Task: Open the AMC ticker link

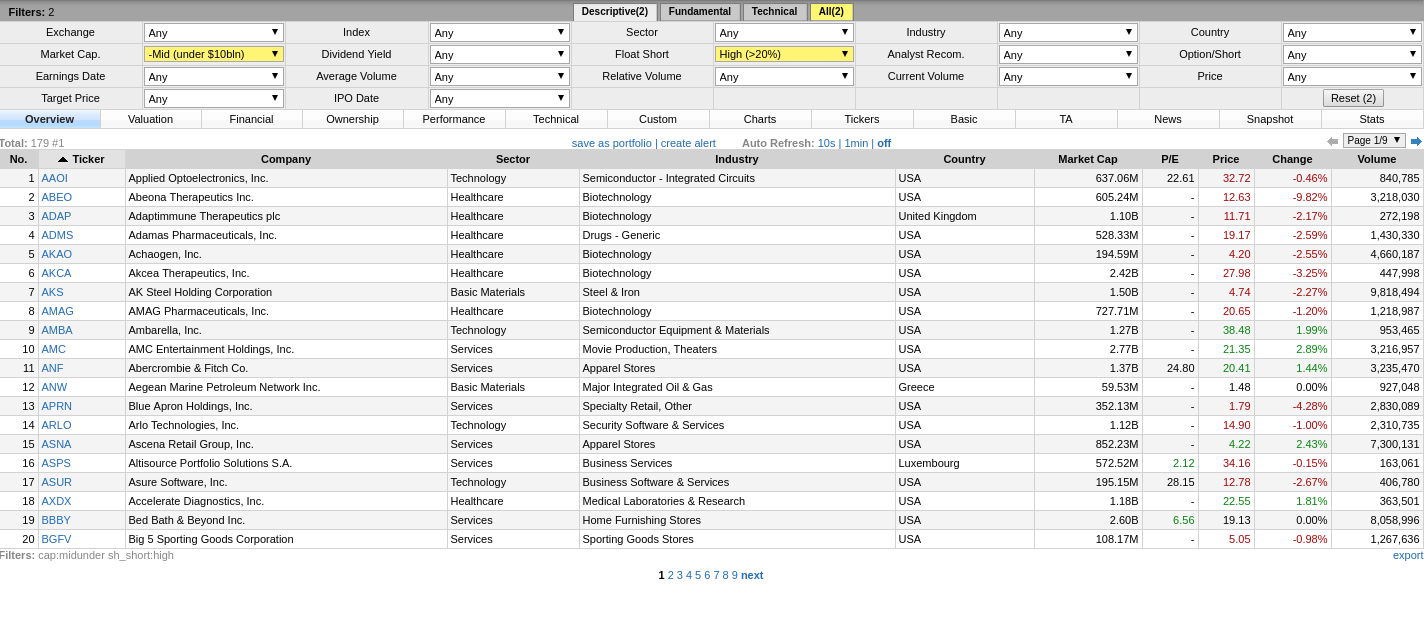Action: pos(53,349)
